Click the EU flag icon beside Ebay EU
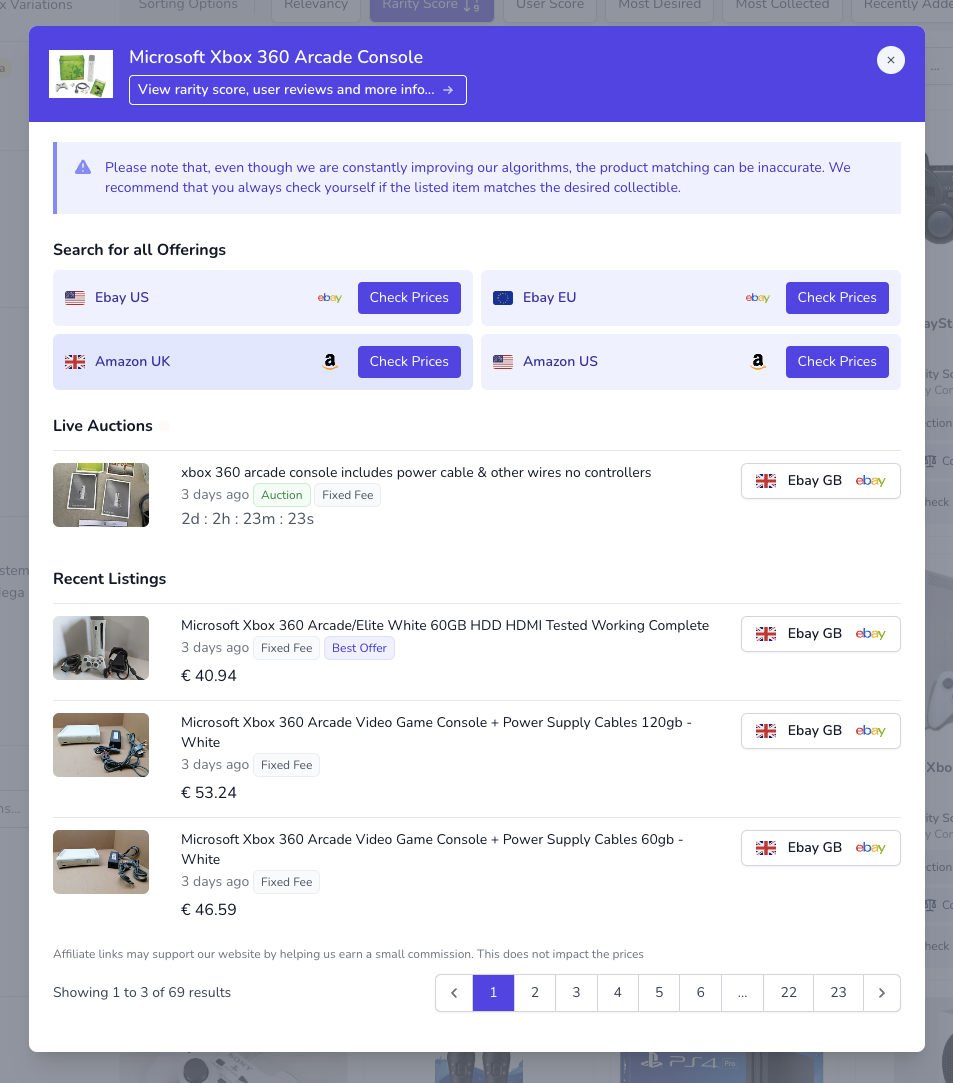The image size is (953, 1083). click(503, 298)
